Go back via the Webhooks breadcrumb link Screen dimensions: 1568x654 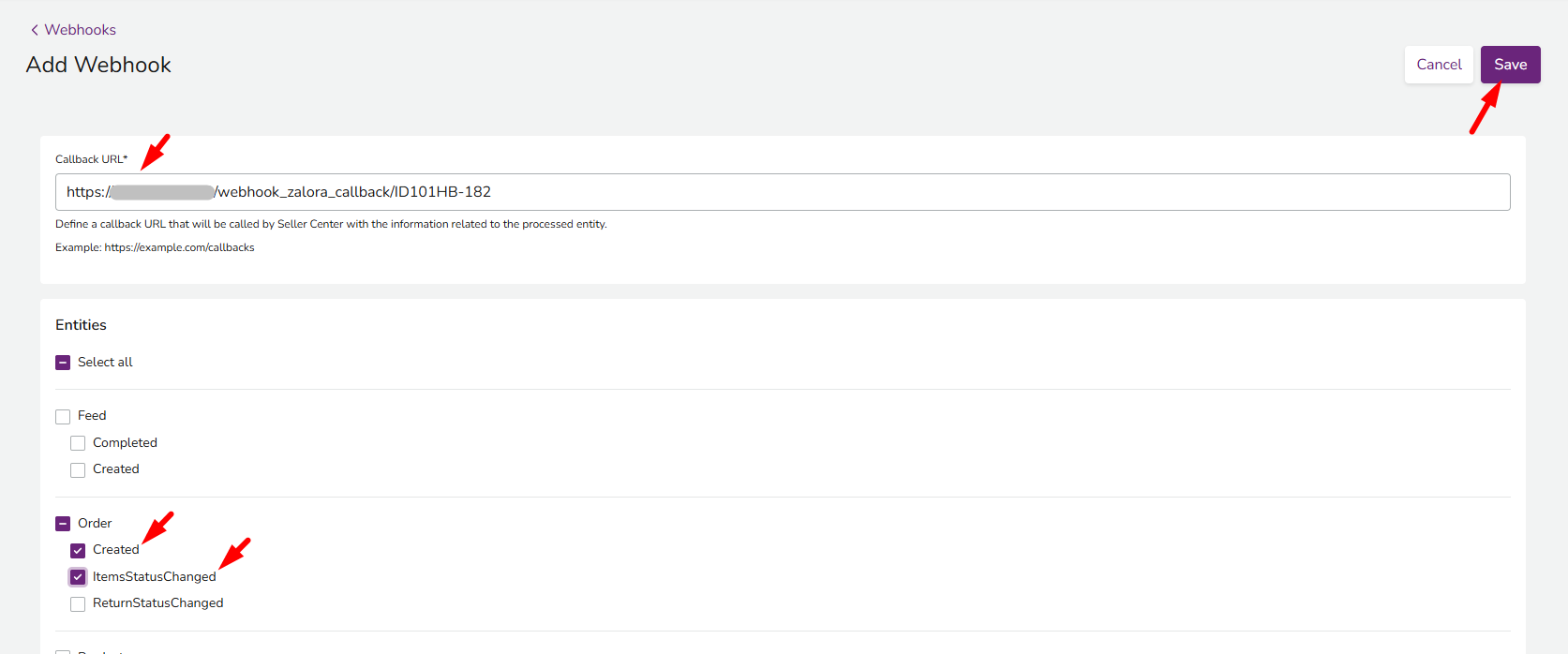[80, 30]
